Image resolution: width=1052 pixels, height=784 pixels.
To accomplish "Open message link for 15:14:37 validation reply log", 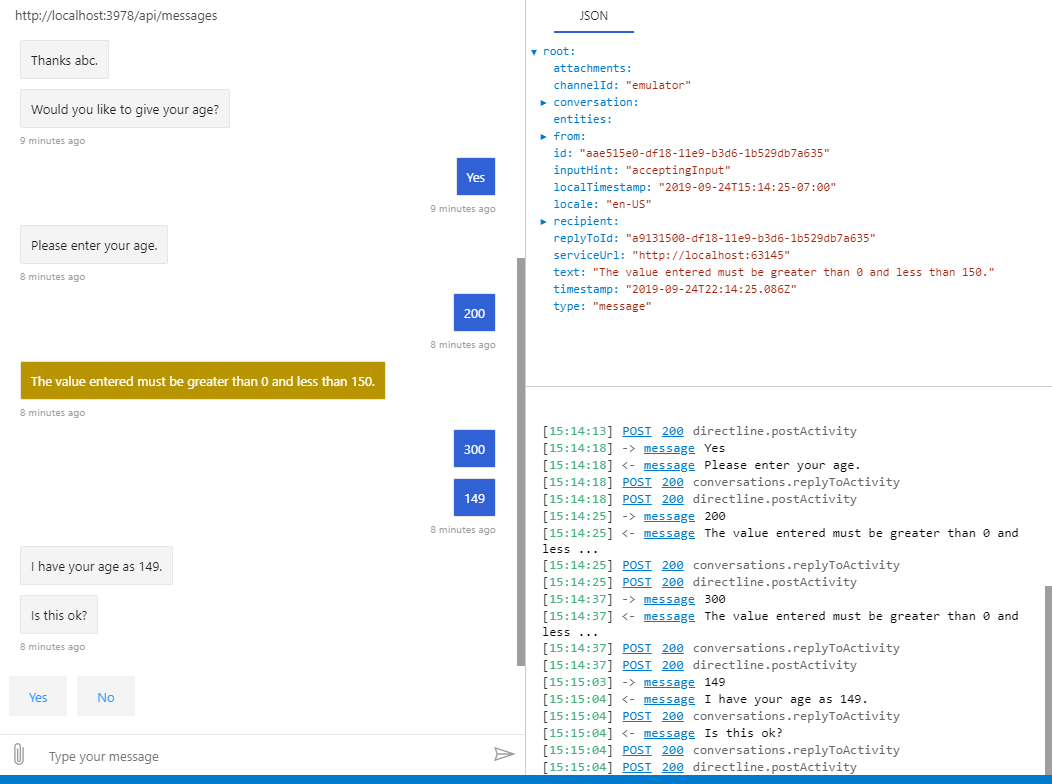I will click(x=669, y=616).
